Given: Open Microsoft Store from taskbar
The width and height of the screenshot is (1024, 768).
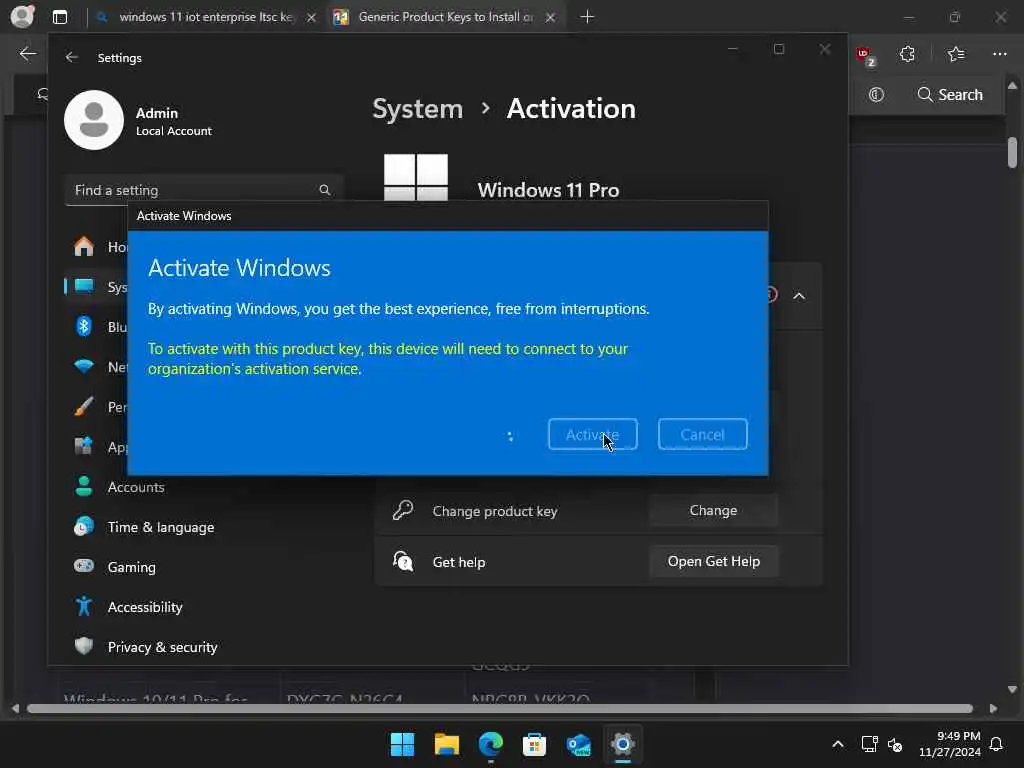Looking at the screenshot, I should [534, 744].
